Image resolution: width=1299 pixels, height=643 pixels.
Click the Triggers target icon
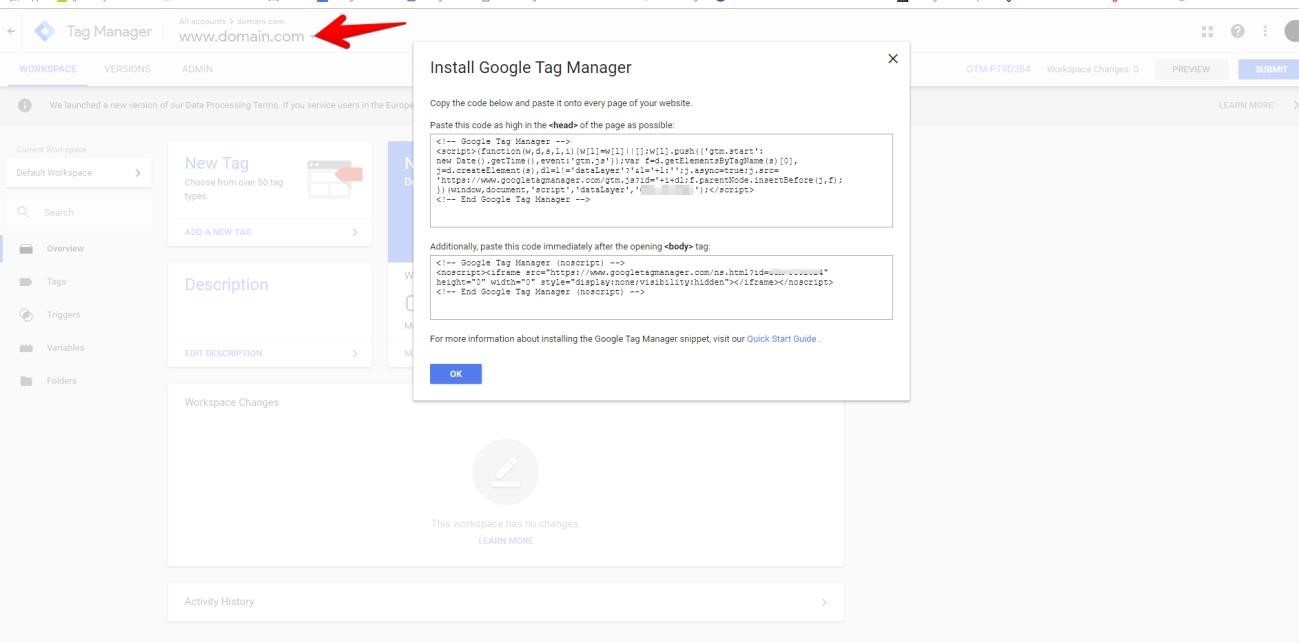tap(26, 315)
